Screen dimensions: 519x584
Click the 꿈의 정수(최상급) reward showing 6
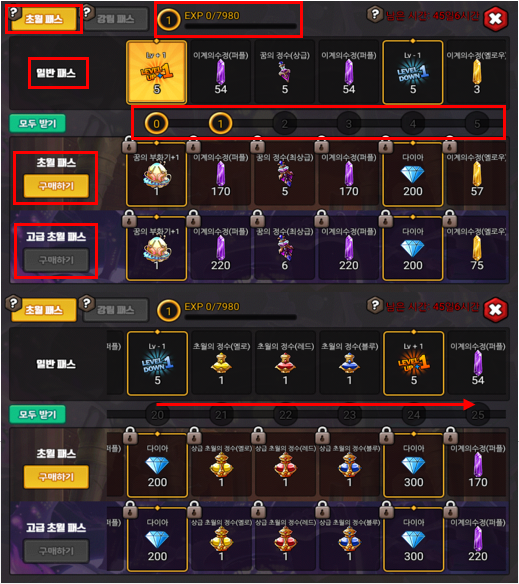coord(285,248)
